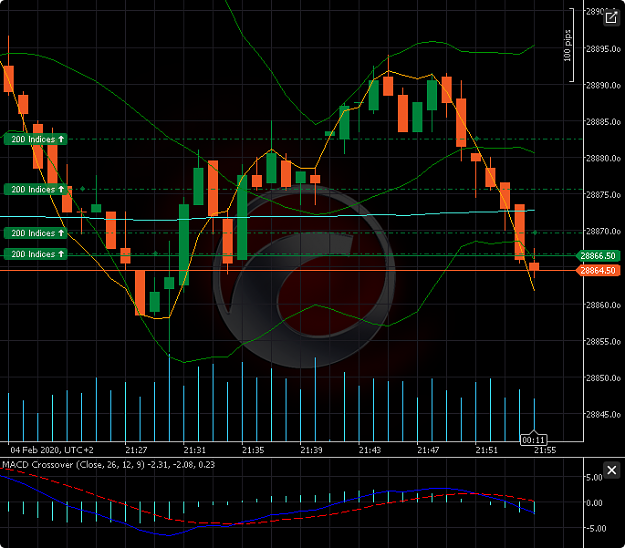Close the MACD Crossover indicator panel

click(611, 470)
